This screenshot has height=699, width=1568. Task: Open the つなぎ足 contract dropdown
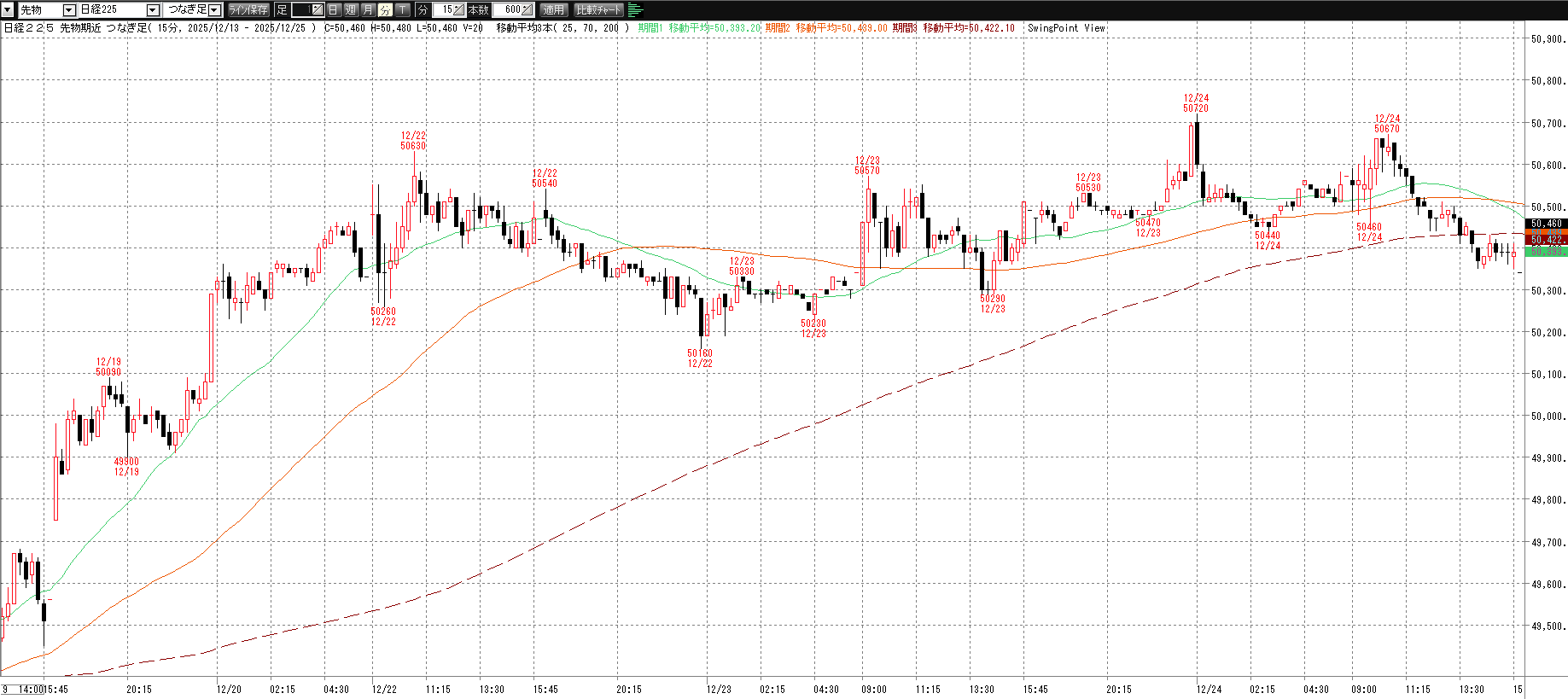click(214, 10)
